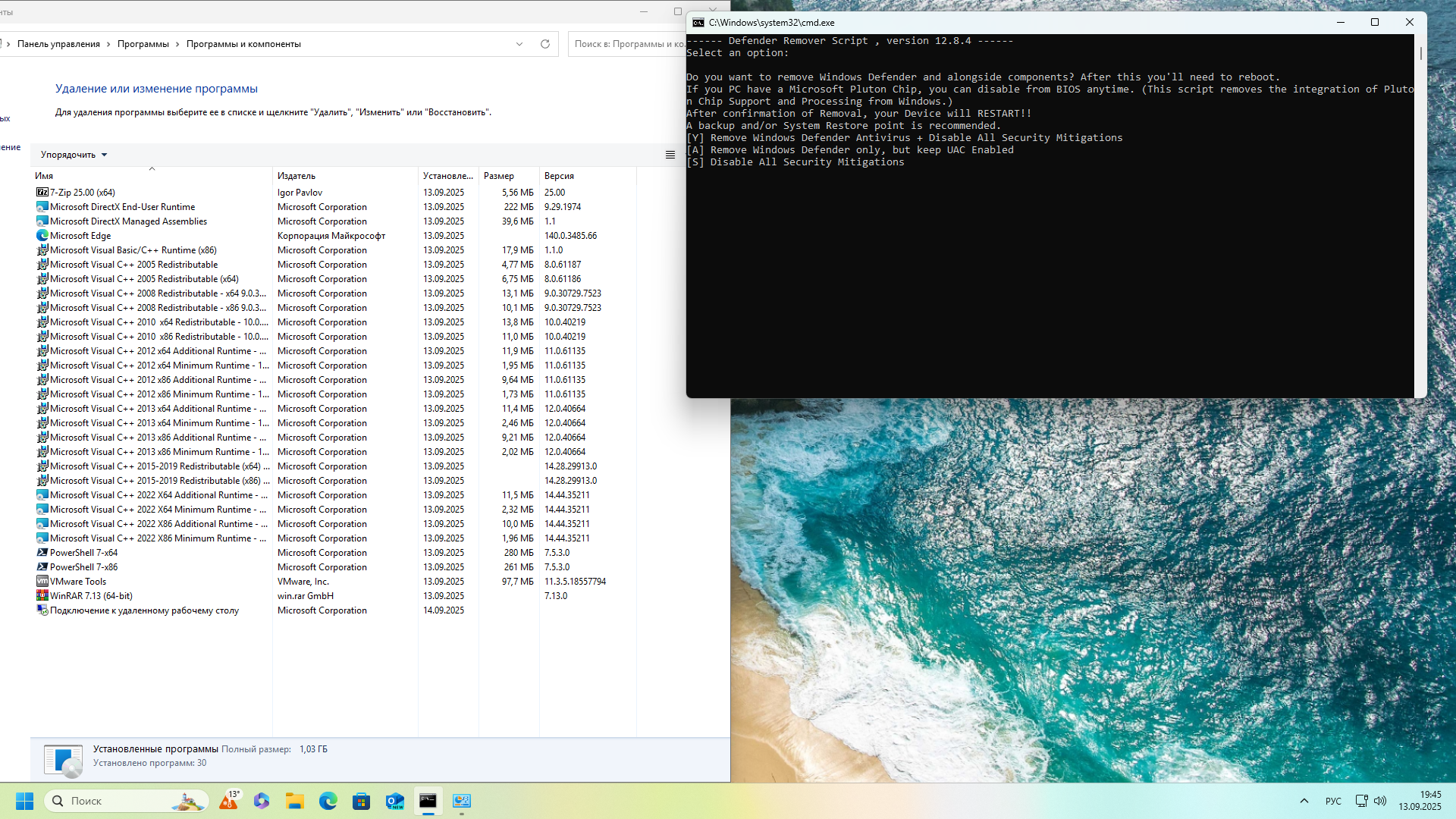Open File Explorer from taskbar
The height and width of the screenshot is (819, 1456).
[x=295, y=801]
